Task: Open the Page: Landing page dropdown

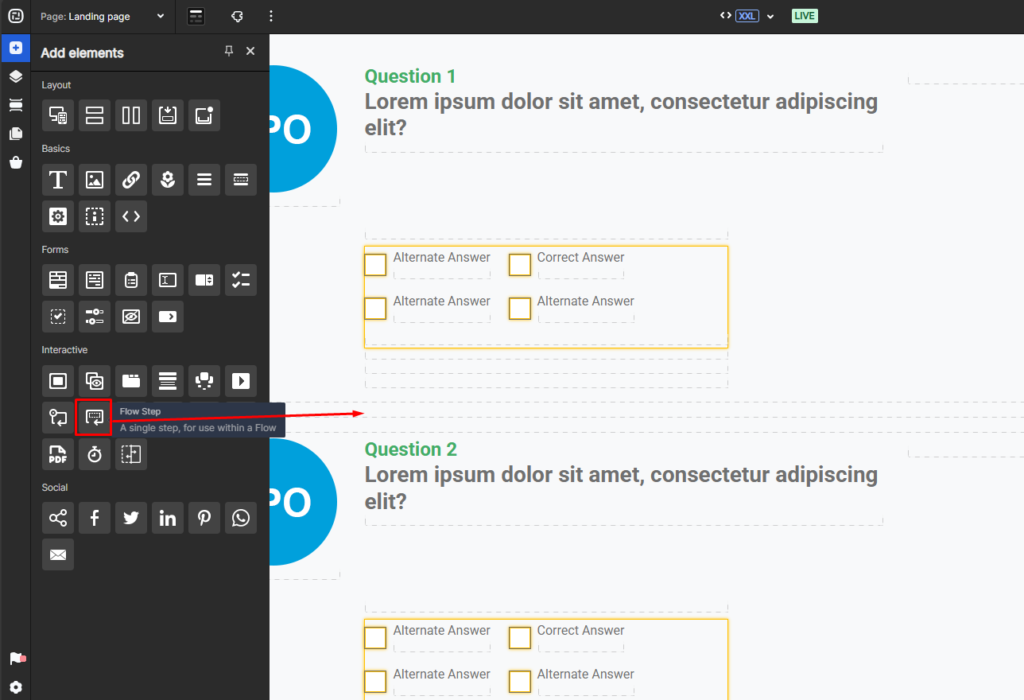Action: [x=103, y=16]
